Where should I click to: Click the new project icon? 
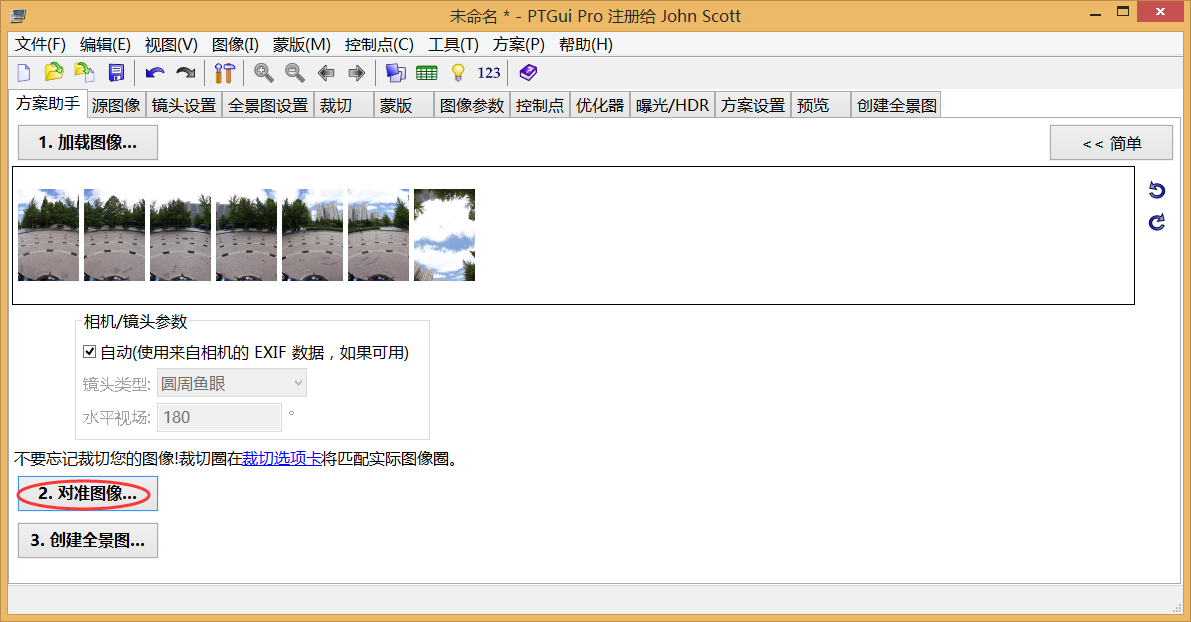[x=24, y=72]
